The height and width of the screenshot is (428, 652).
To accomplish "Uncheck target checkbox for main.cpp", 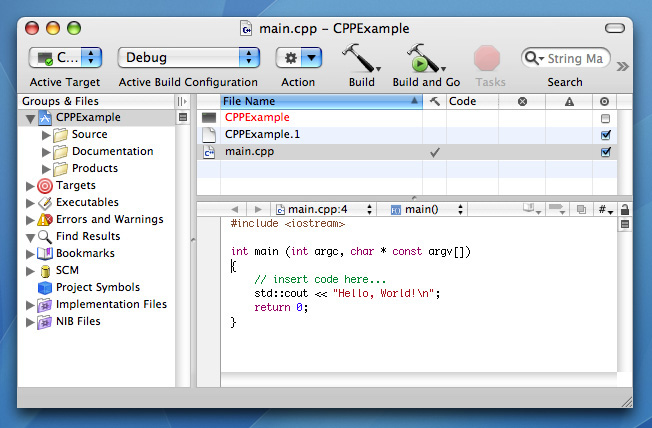I will click(x=605, y=152).
